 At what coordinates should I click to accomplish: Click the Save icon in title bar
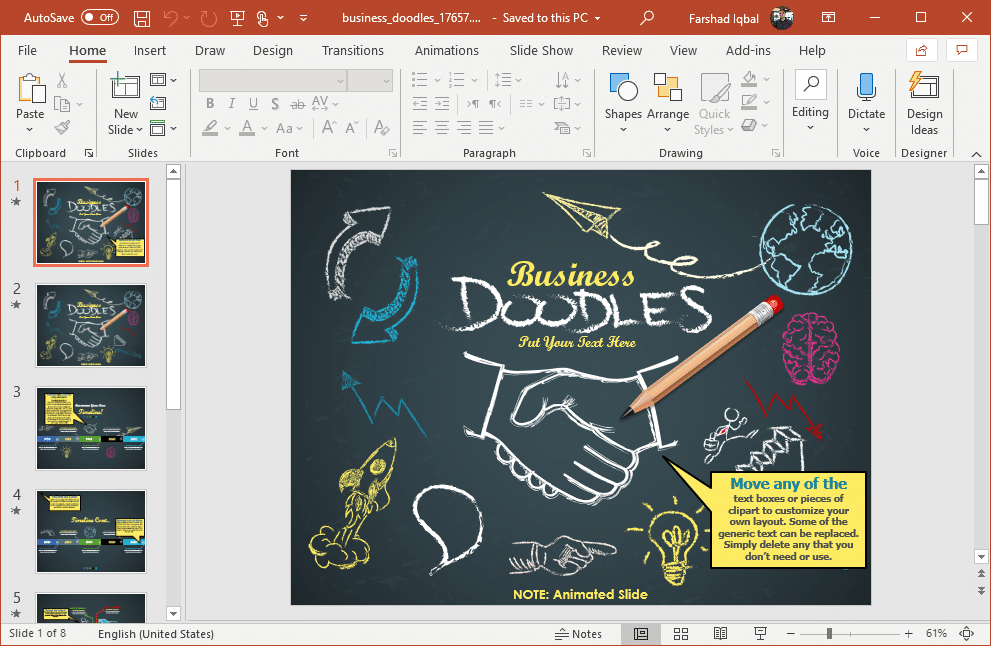tap(142, 18)
